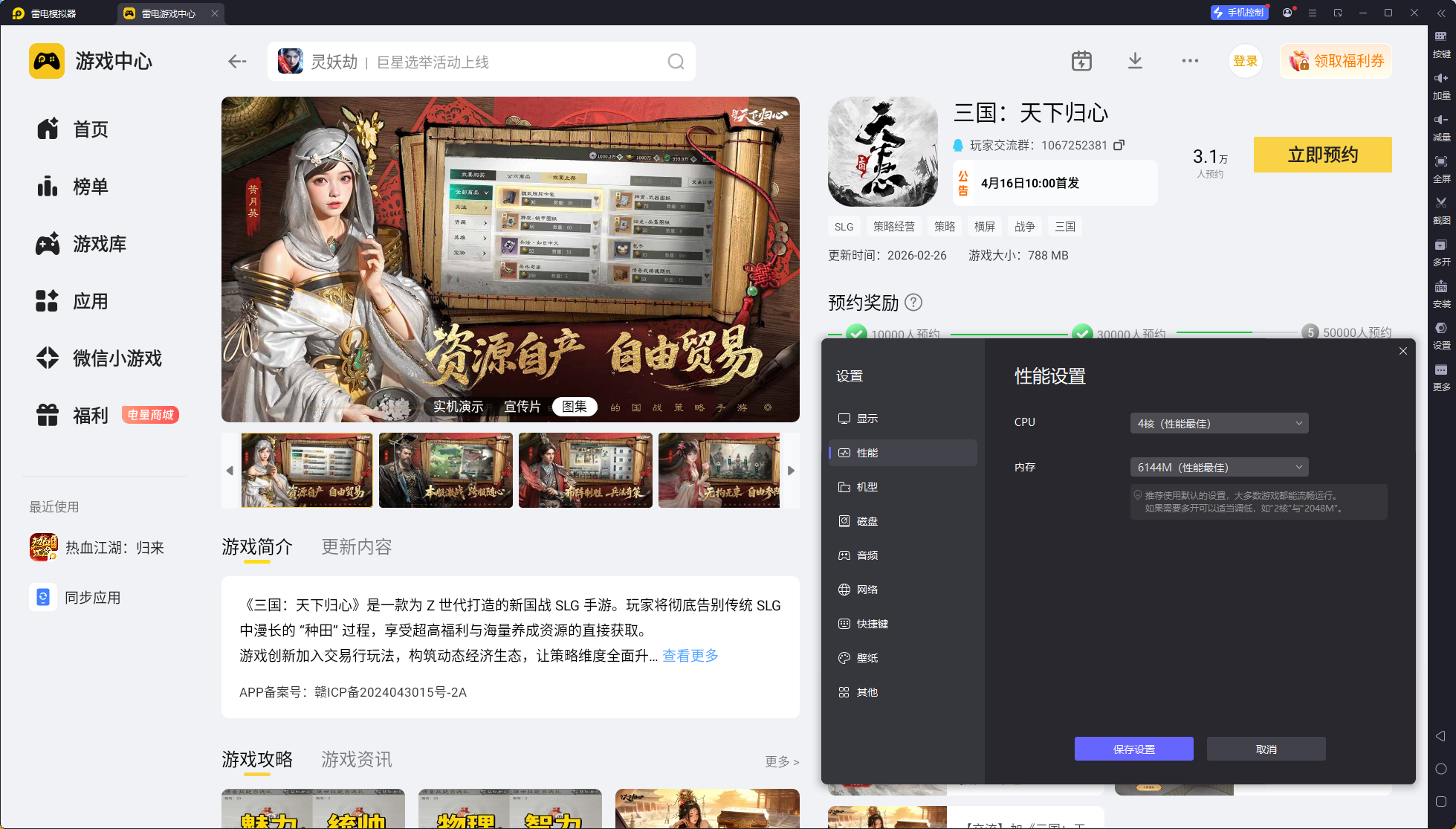Image resolution: width=1456 pixels, height=829 pixels.
Task: Click the 保存设置 button
Action: click(1133, 749)
